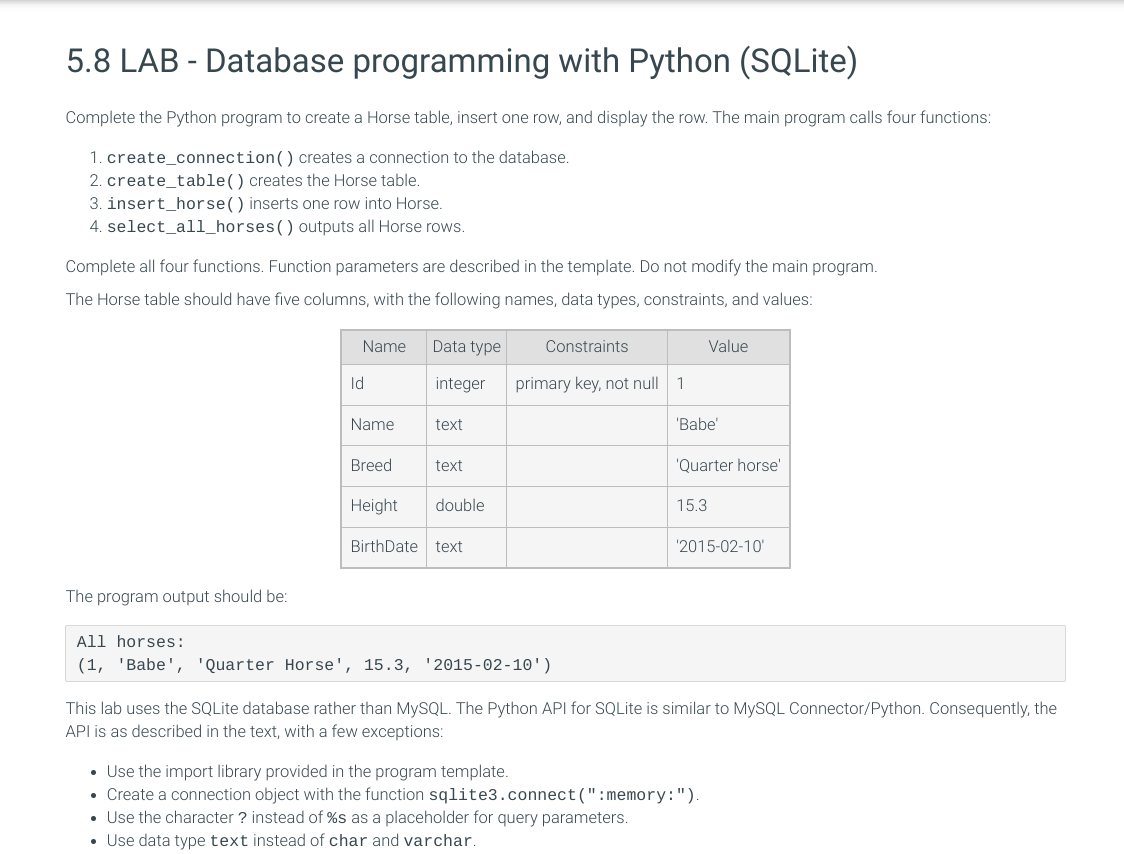The height and width of the screenshot is (854, 1124).
Task: Select the create_table() function name
Action: pyautogui.click(x=176, y=181)
